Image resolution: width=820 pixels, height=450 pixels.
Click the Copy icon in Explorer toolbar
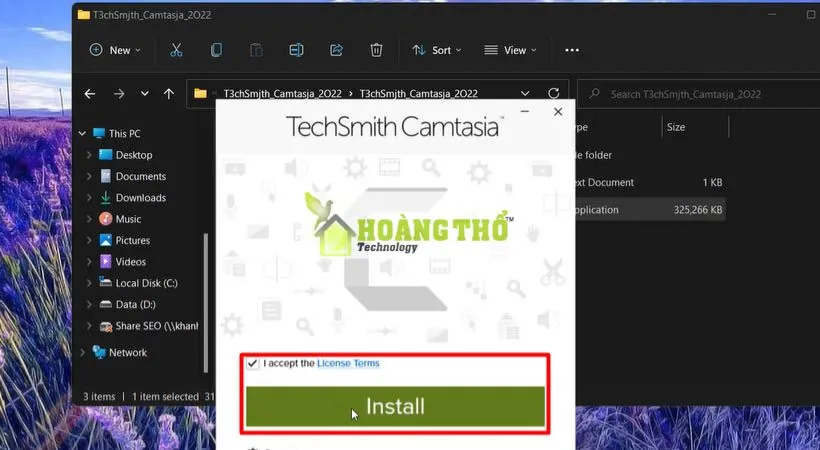tap(216, 50)
